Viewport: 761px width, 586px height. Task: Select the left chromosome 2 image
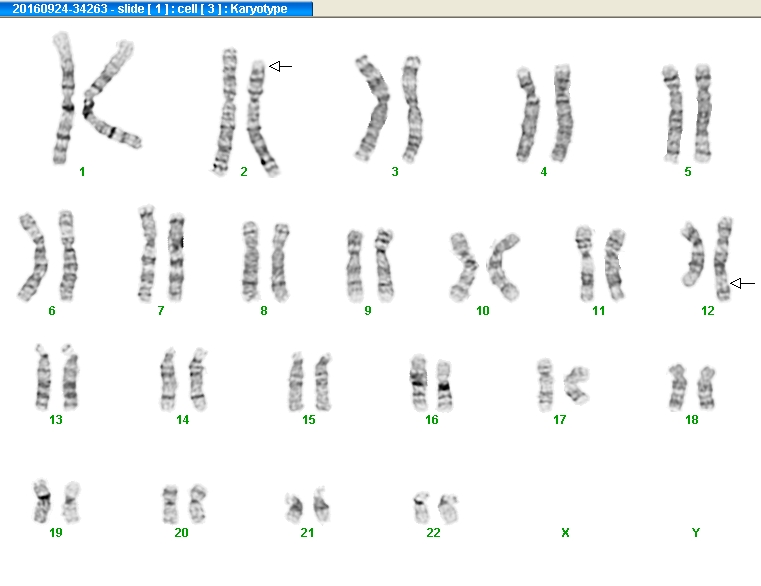coord(224,111)
